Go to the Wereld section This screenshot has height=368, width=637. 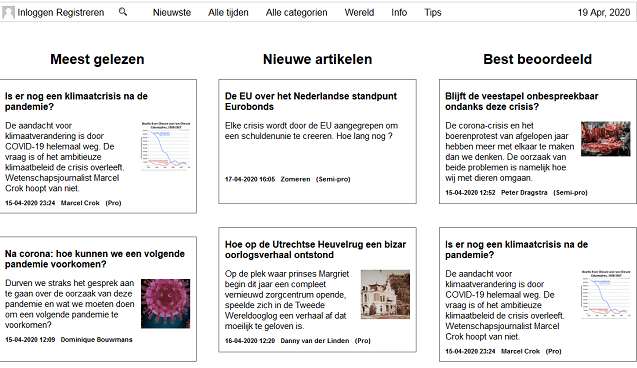tap(359, 13)
